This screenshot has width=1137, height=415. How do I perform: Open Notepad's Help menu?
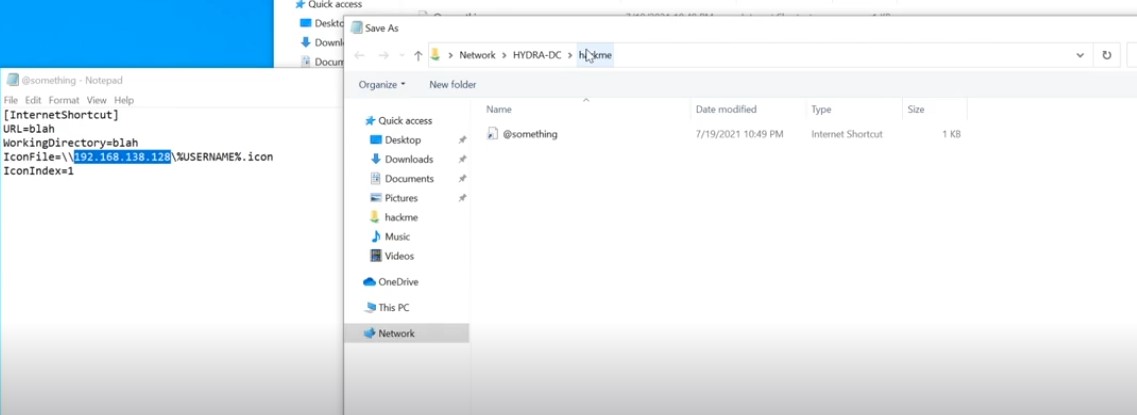(x=124, y=100)
